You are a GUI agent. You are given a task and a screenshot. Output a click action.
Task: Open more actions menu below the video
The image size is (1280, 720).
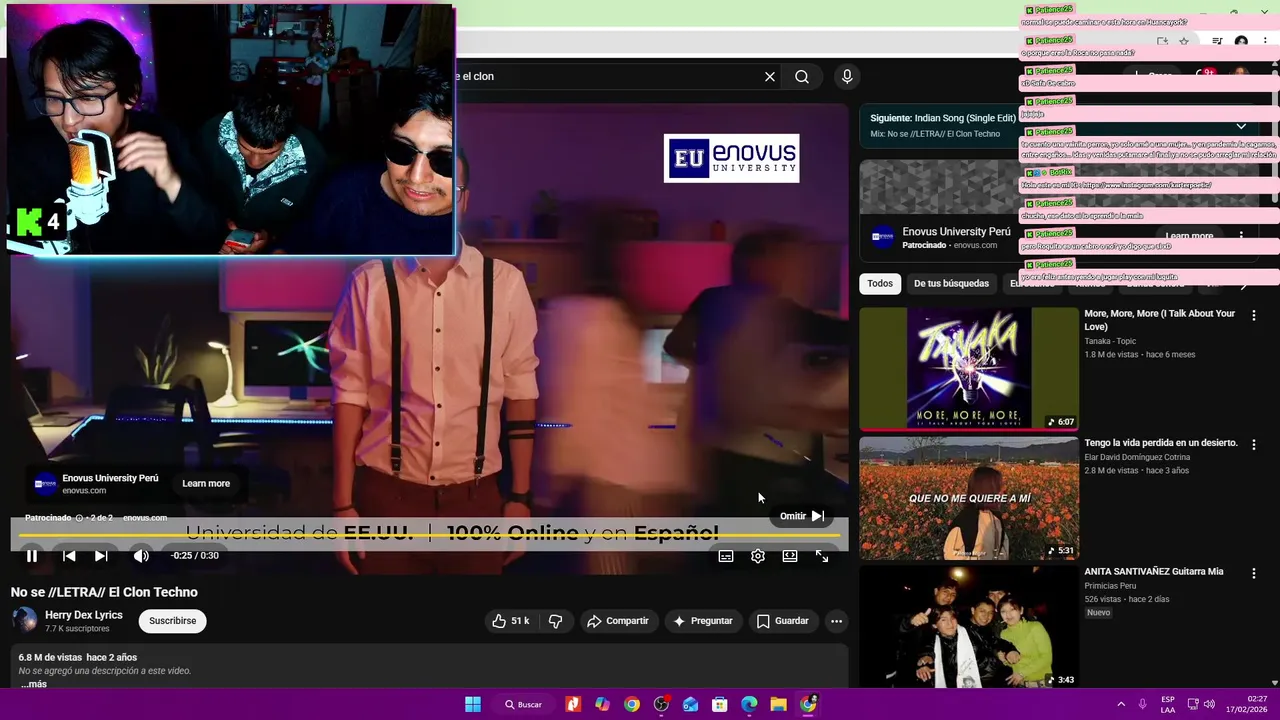[x=836, y=621]
